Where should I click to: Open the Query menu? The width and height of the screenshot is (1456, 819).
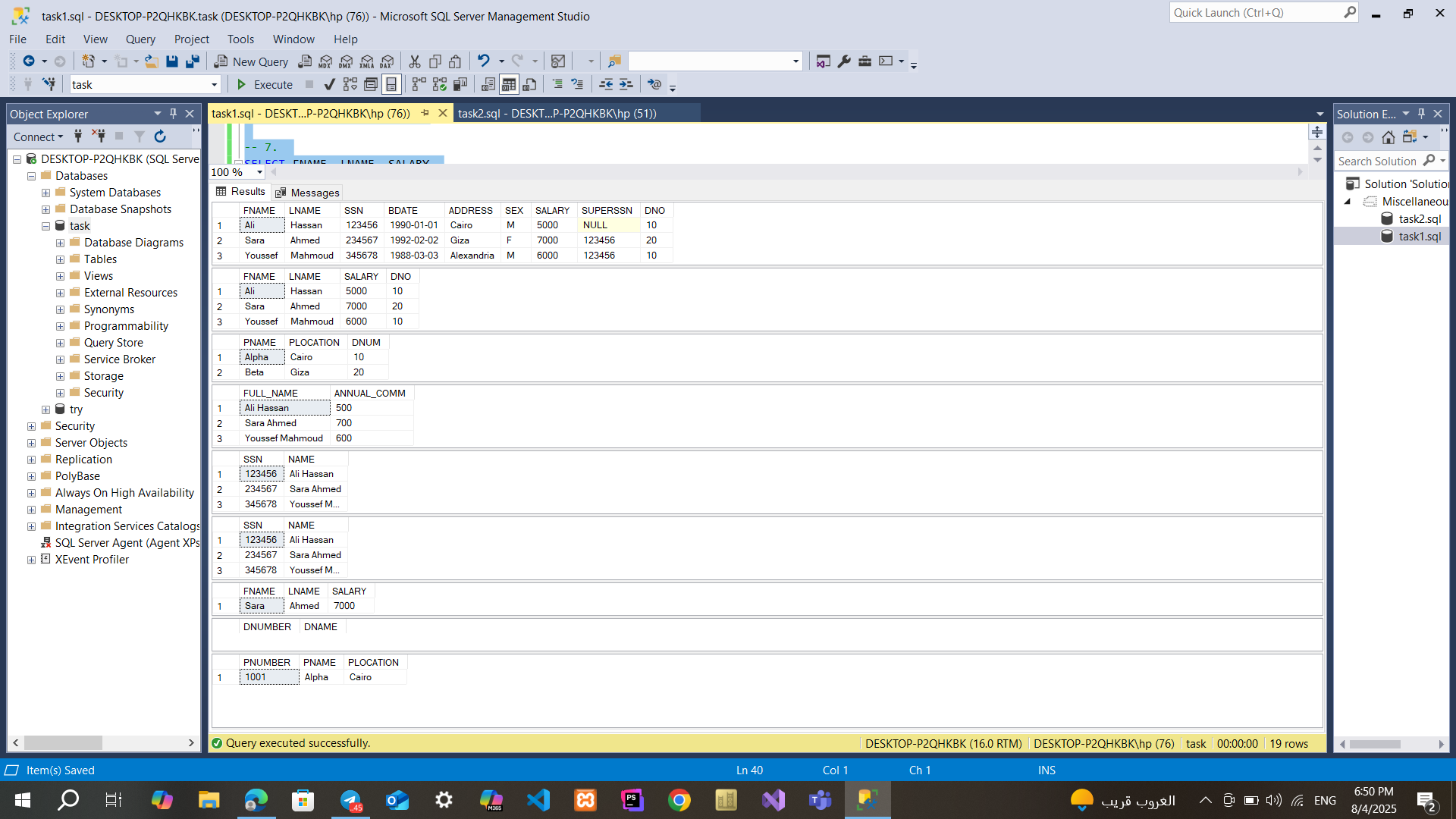(140, 39)
